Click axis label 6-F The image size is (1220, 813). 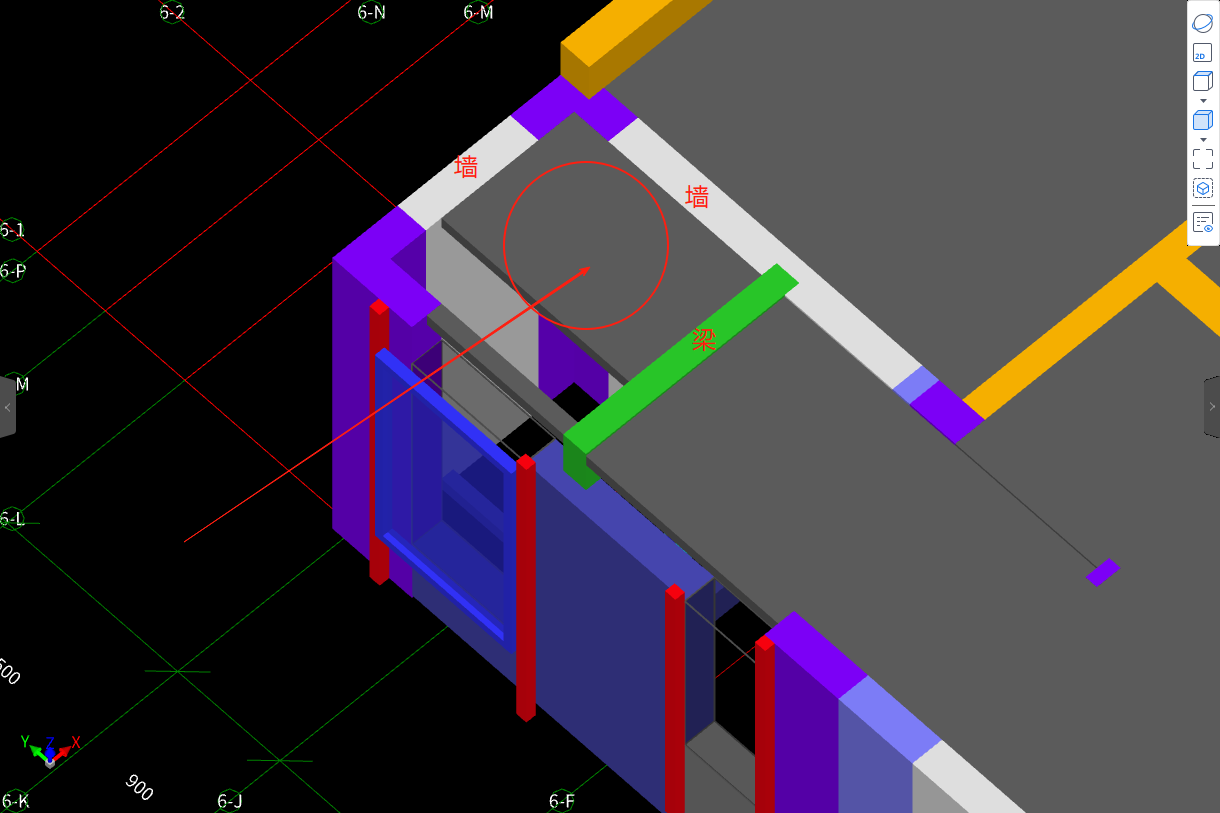[562, 801]
